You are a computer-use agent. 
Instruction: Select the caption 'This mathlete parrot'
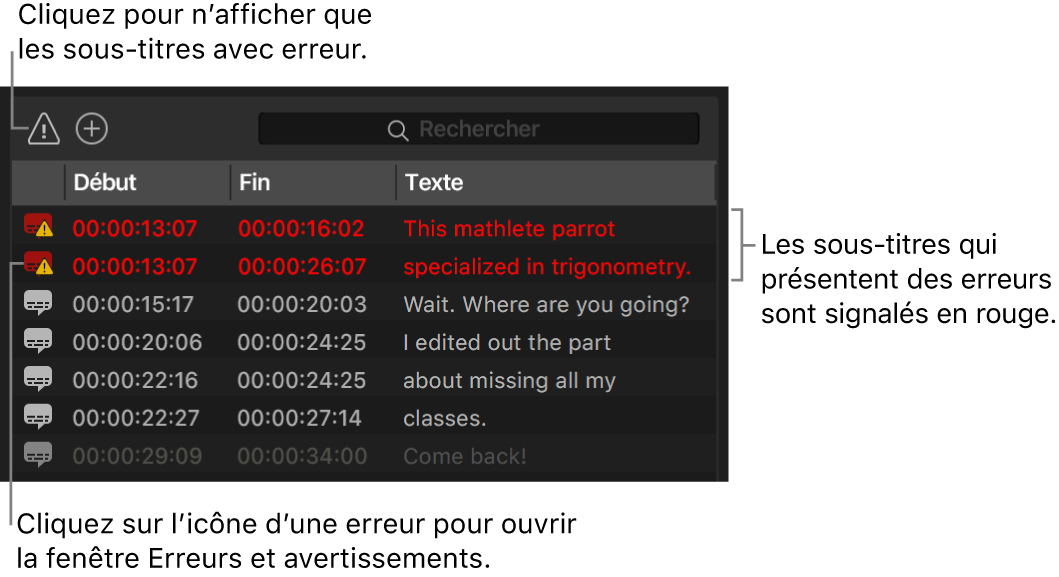click(x=509, y=228)
